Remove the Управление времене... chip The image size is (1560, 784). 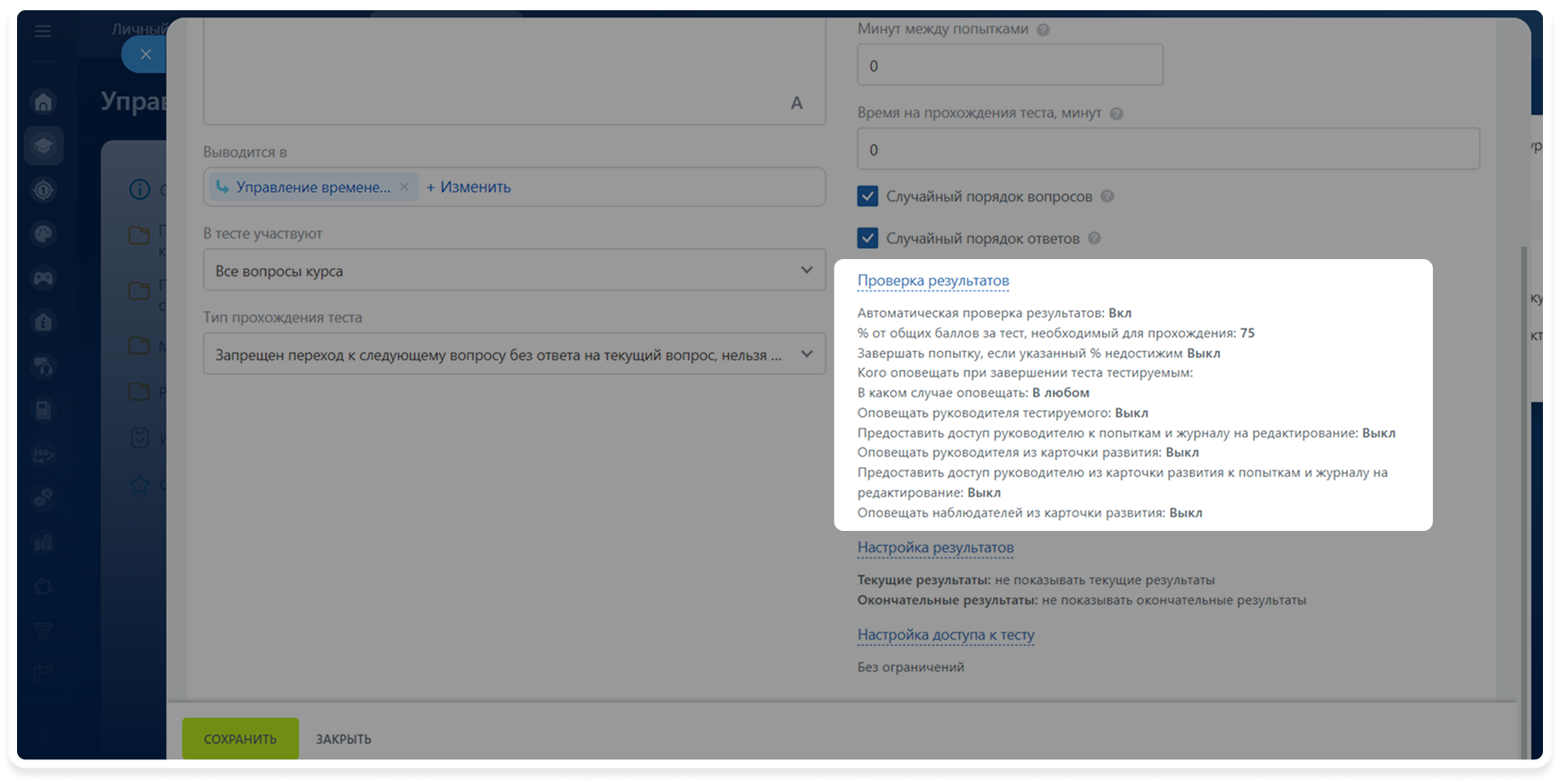tap(404, 187)
